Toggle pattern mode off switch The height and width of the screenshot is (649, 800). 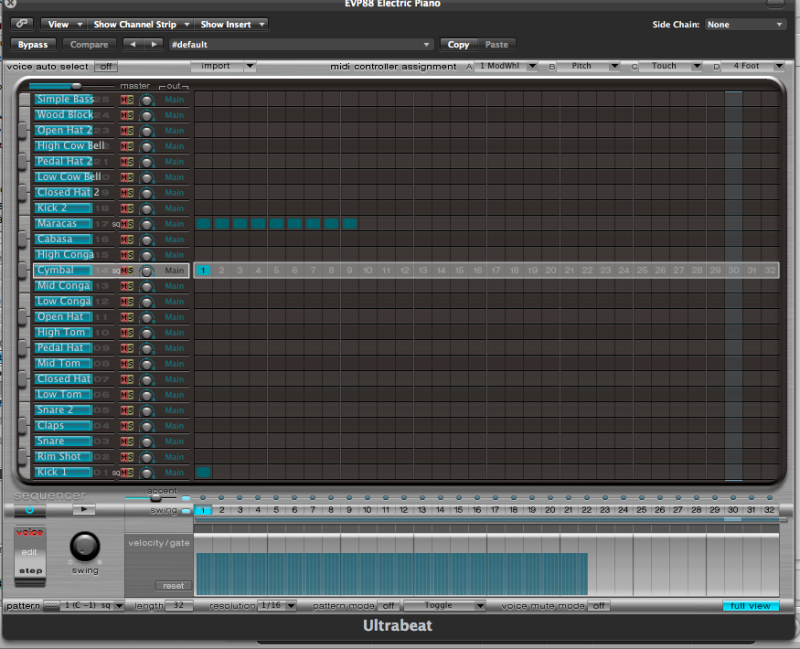click(387, 606)
